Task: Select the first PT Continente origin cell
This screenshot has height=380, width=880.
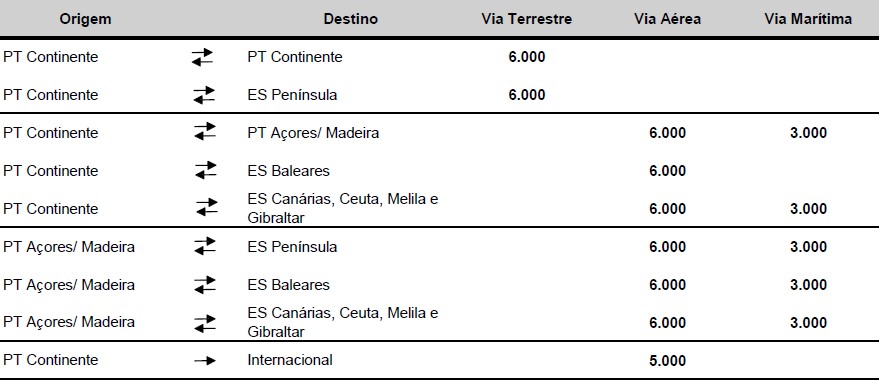Action: [x=51, y=57]
